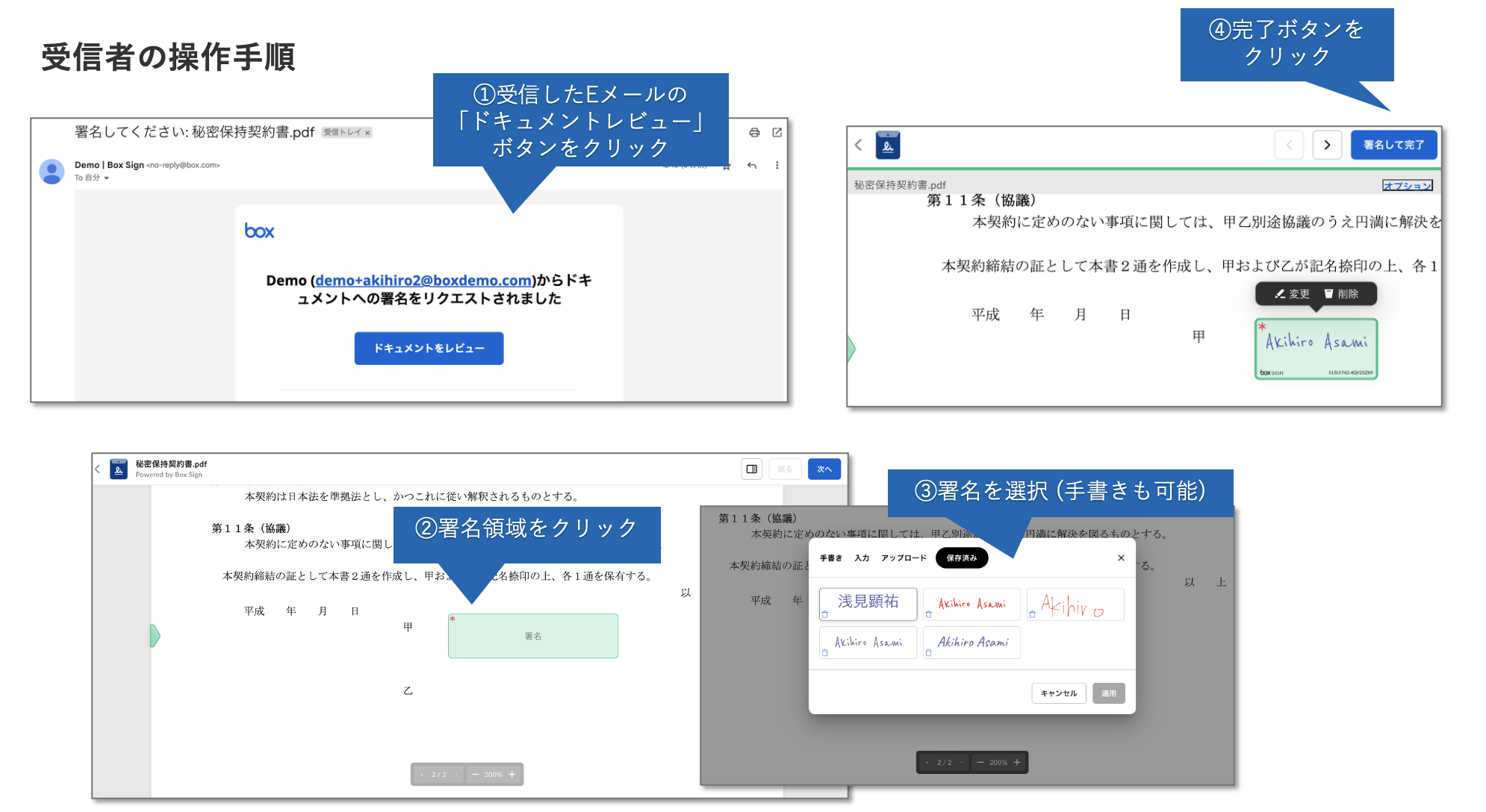Click the green signature field labeled 署名
The height and width of the screenshot is (812, 1486).
pos(533,635)
